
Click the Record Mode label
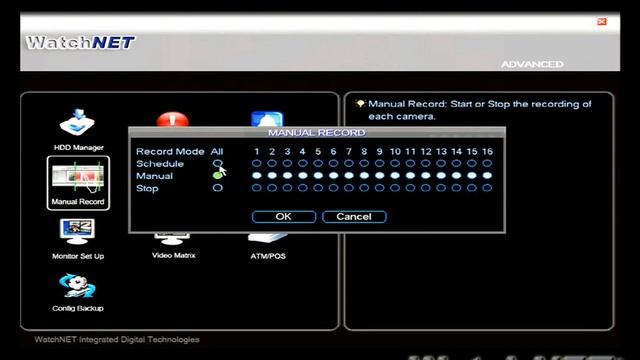pyautogui.click(x=170, y=151)
